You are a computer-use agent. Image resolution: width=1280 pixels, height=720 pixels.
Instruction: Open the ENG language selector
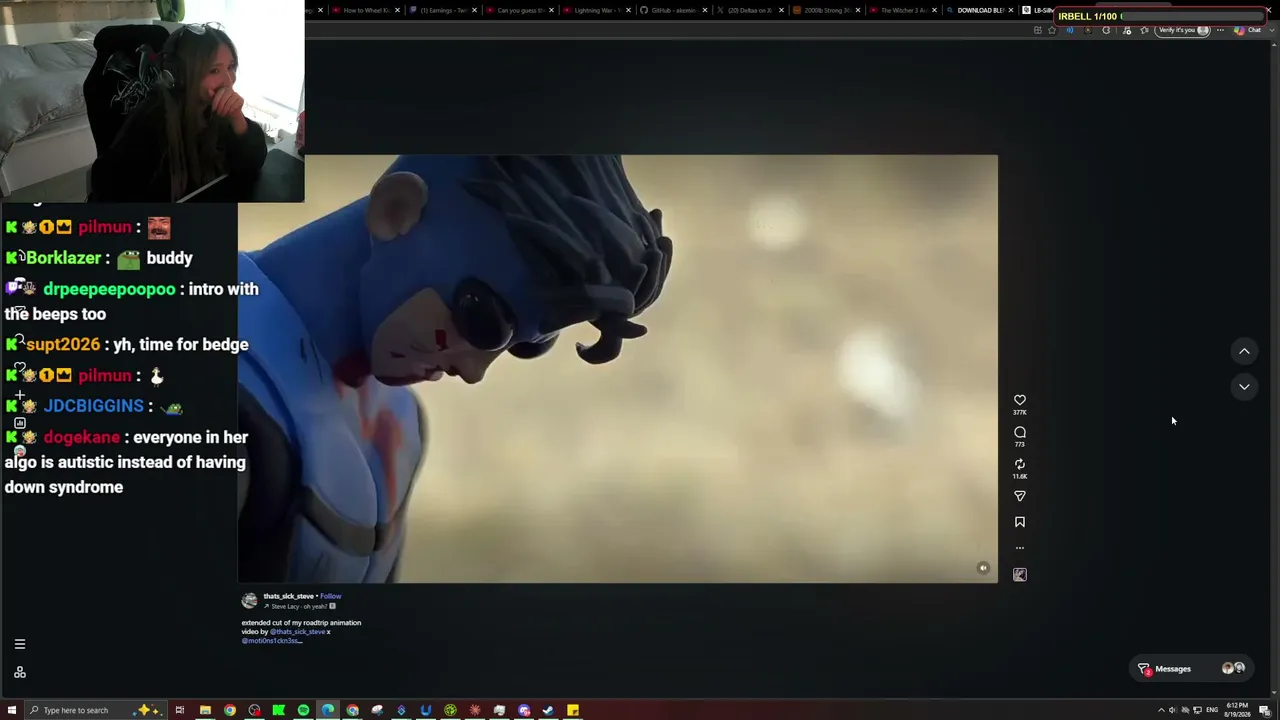point(1212,710)
